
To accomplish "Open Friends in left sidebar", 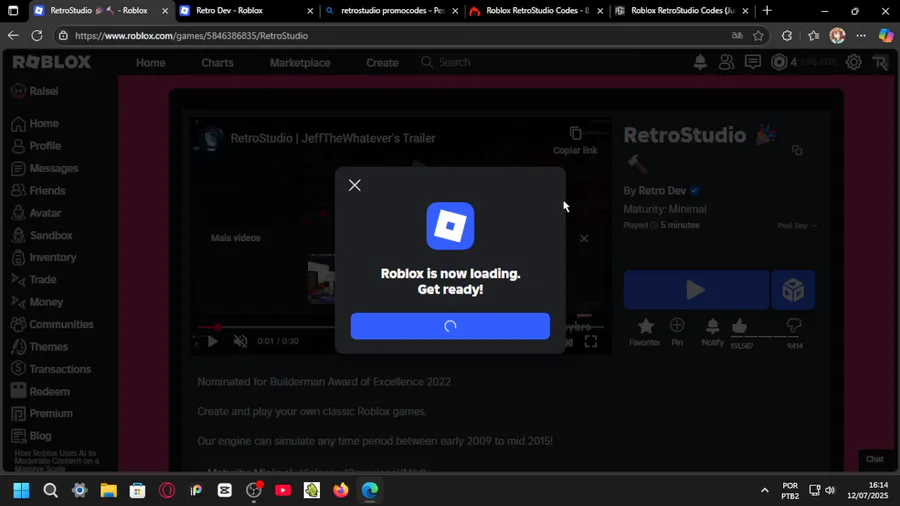I will (x=38, y=190).
